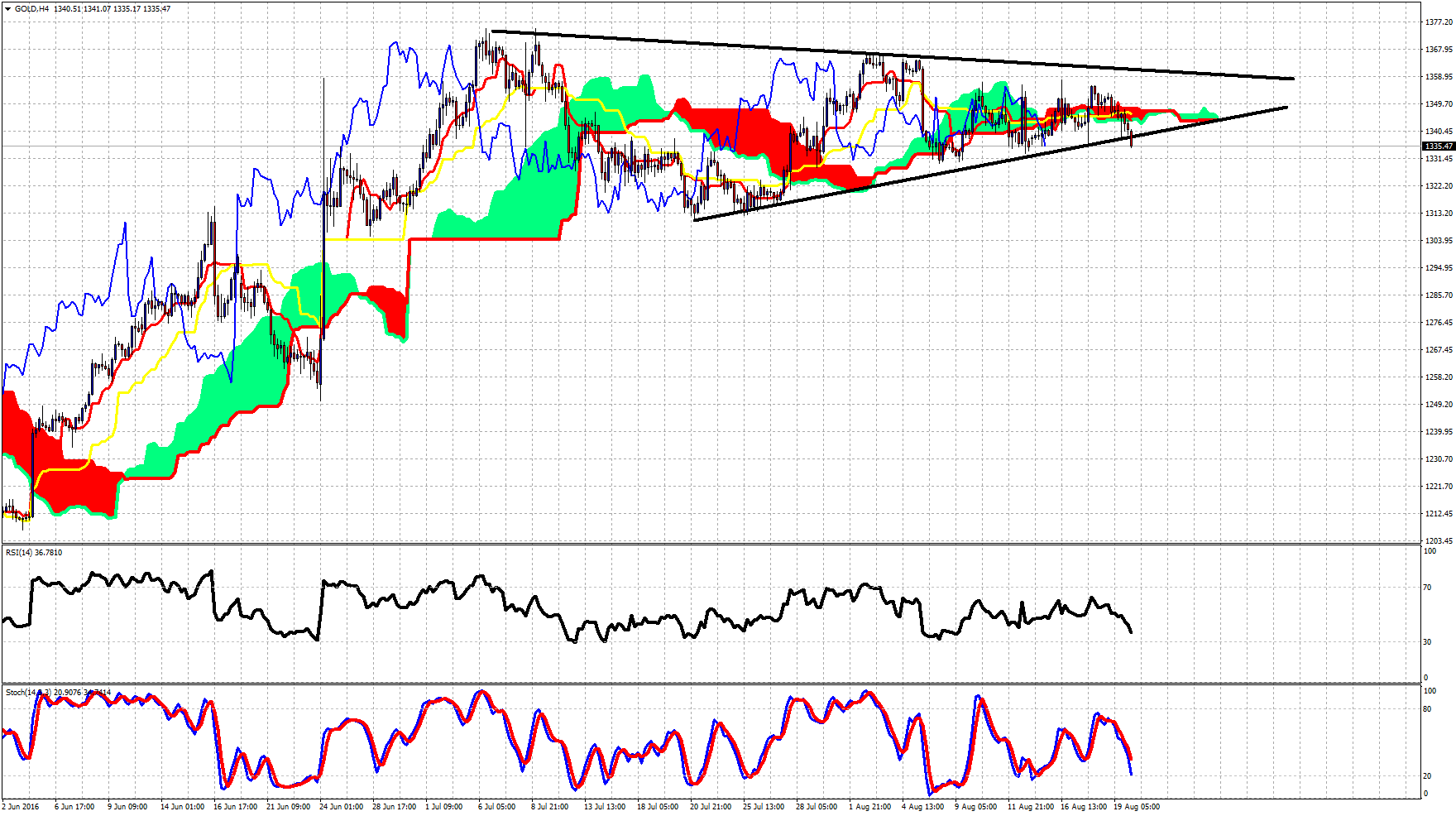
Task: Click the 21 Jun 09:00 time label
Action: pyautogui.click(x=288, y=807)
